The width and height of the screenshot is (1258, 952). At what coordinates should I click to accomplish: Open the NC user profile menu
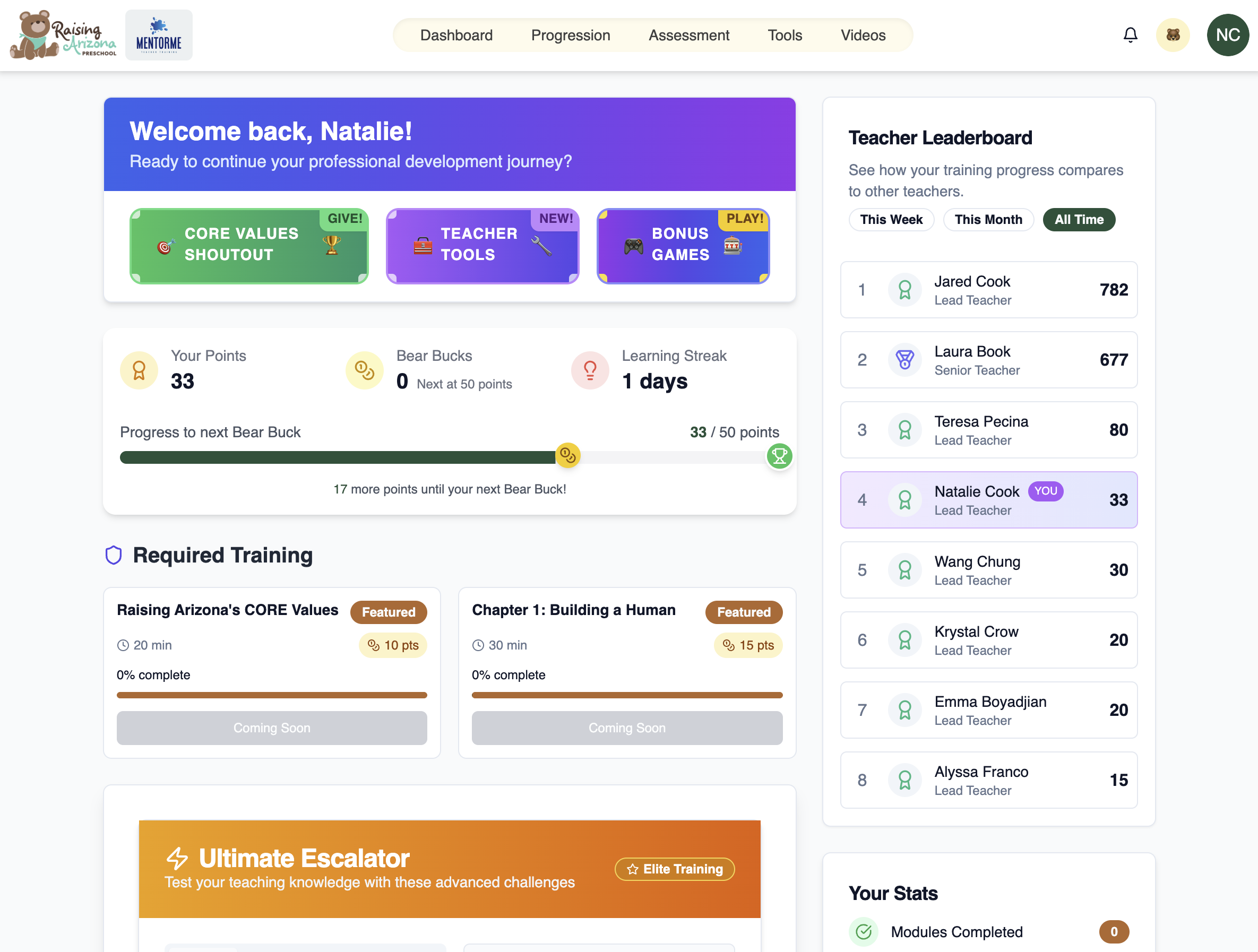click(1227, 35)
